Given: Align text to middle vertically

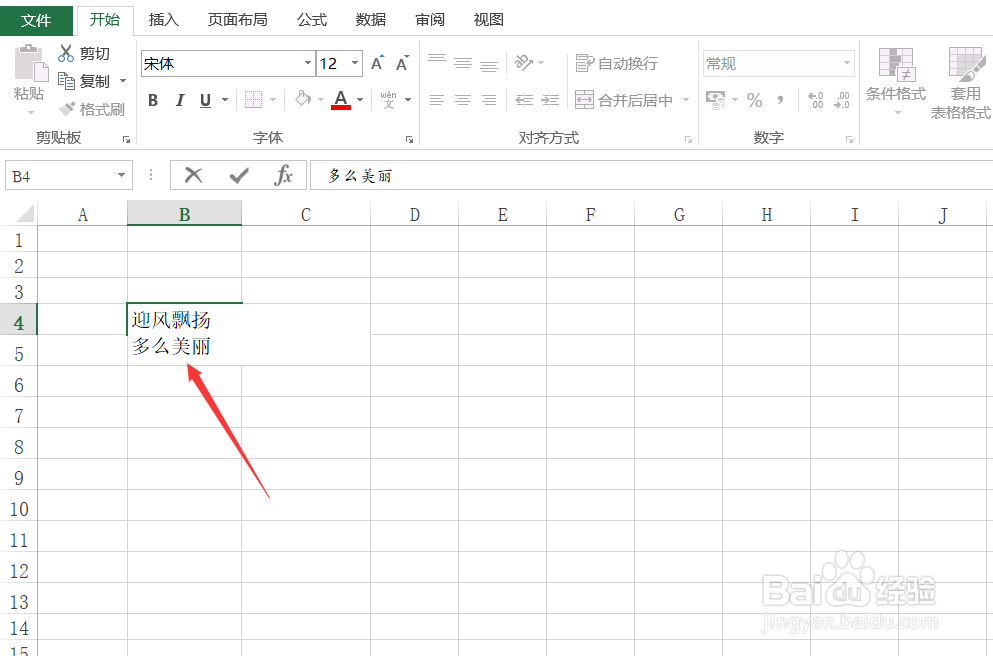Looking at the screenshot, I should click(x=463, y=63).
